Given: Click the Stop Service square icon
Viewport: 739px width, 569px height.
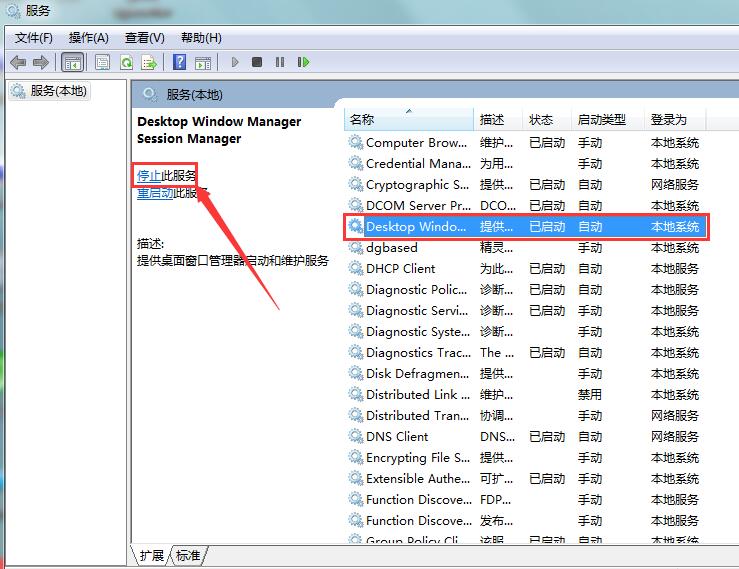Looking at the screenshot, I should point(257,62).
